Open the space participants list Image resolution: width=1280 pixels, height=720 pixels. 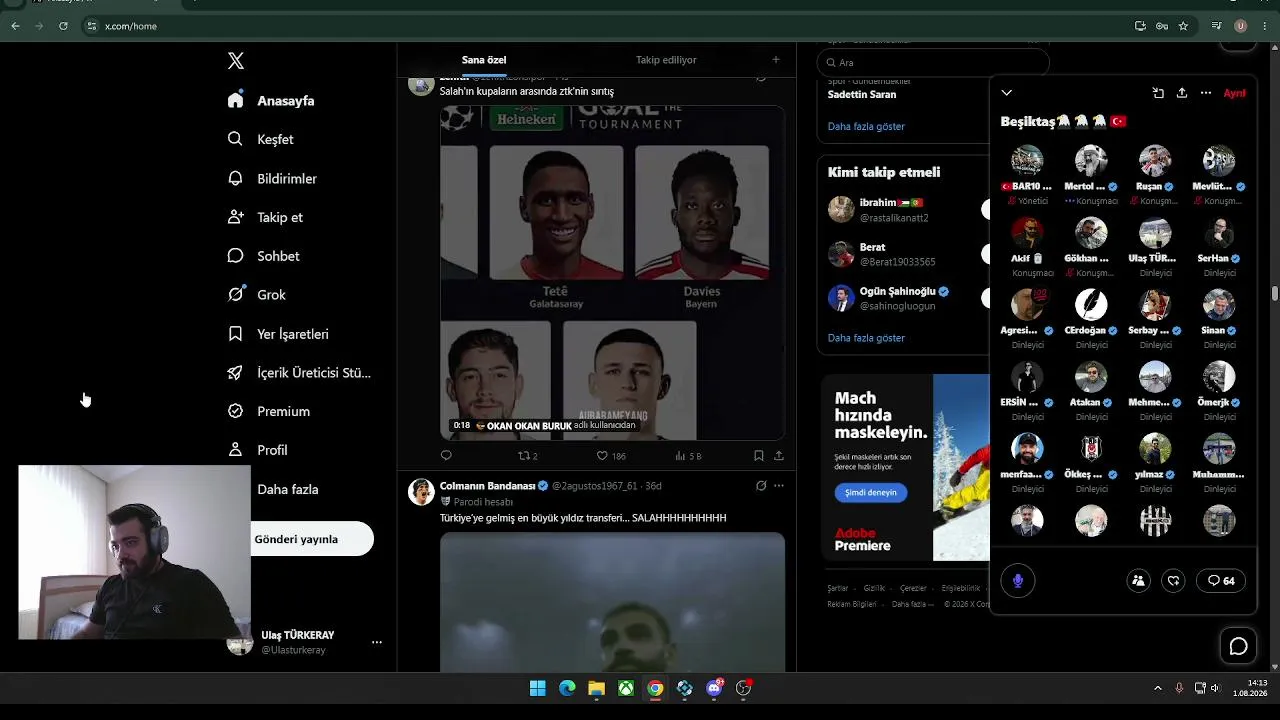tap(1138, 581)
